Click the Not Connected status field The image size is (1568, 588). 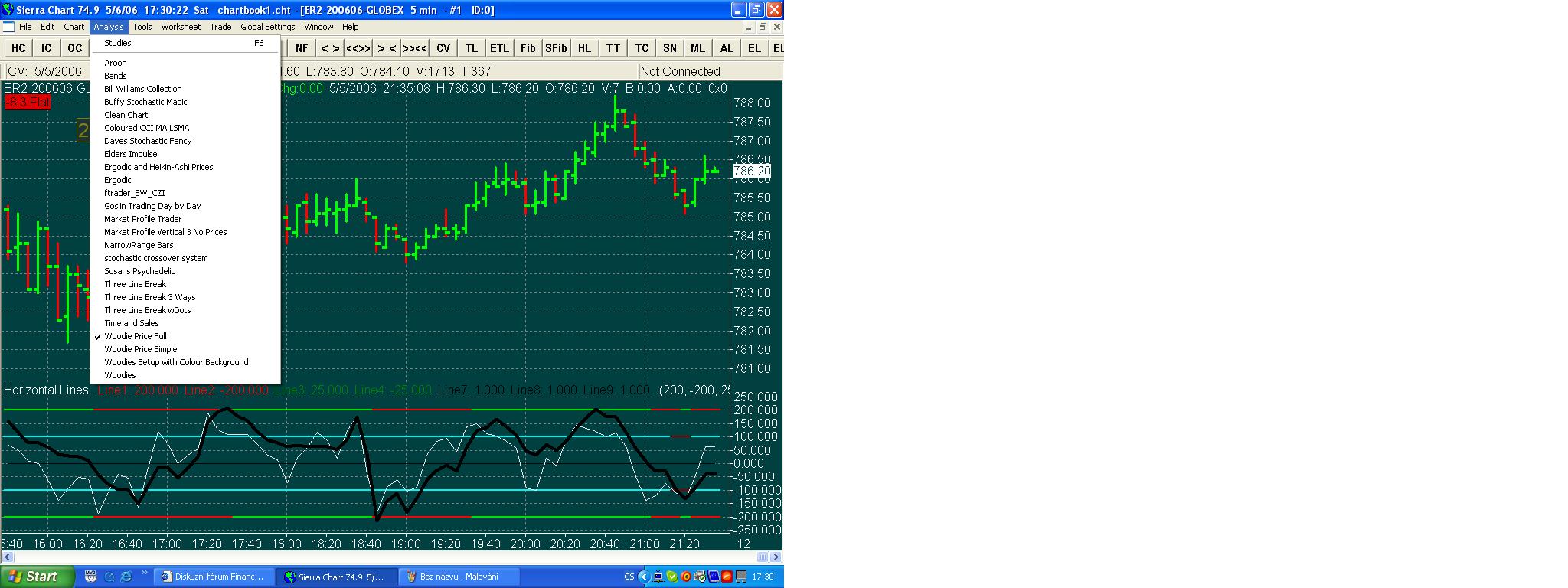tap(710, 71)
